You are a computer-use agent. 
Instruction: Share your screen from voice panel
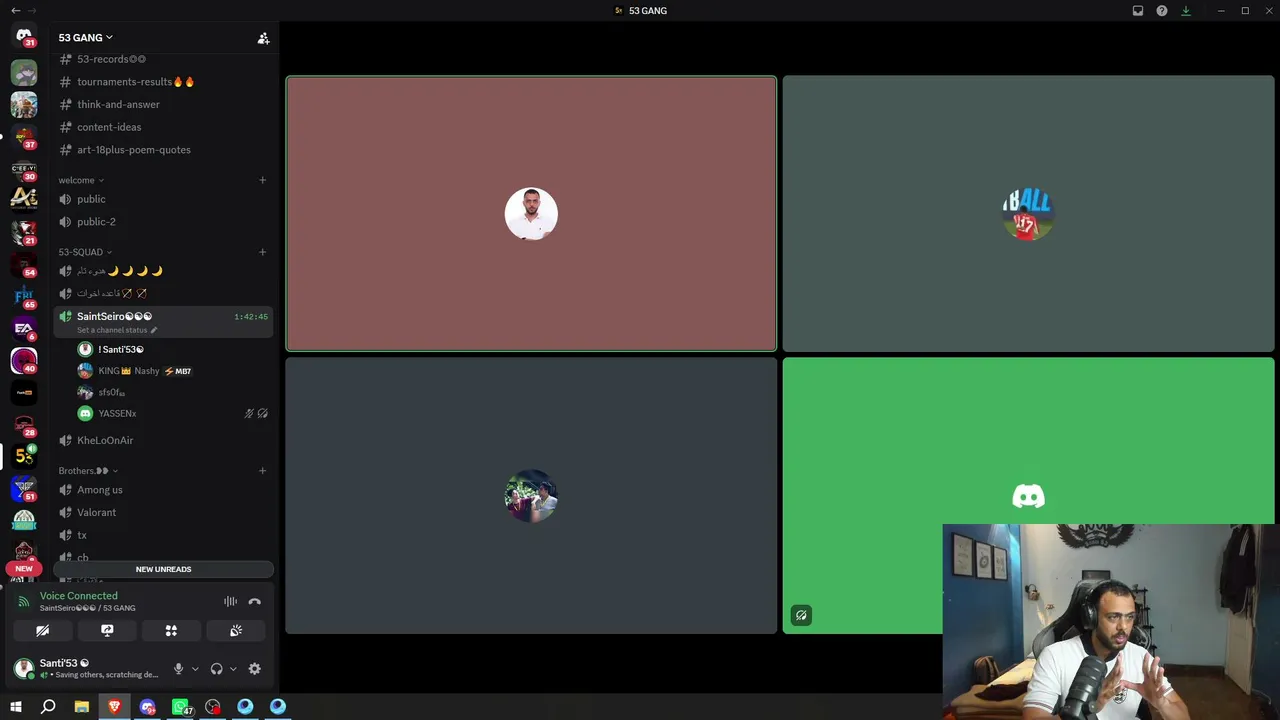tap(107, 630)
